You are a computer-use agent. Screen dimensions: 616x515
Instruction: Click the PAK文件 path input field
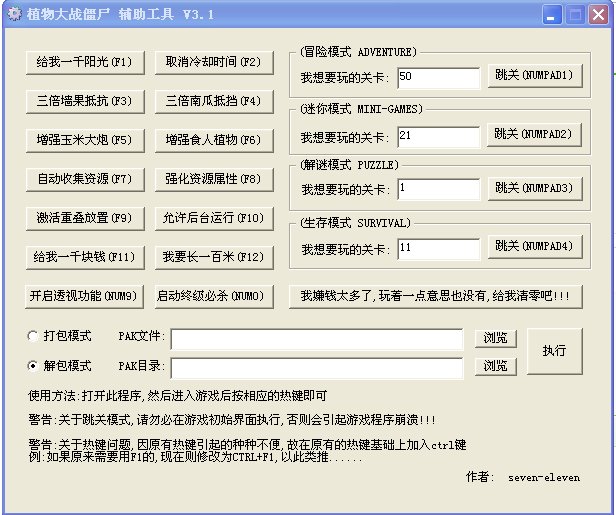pos(316,340)
